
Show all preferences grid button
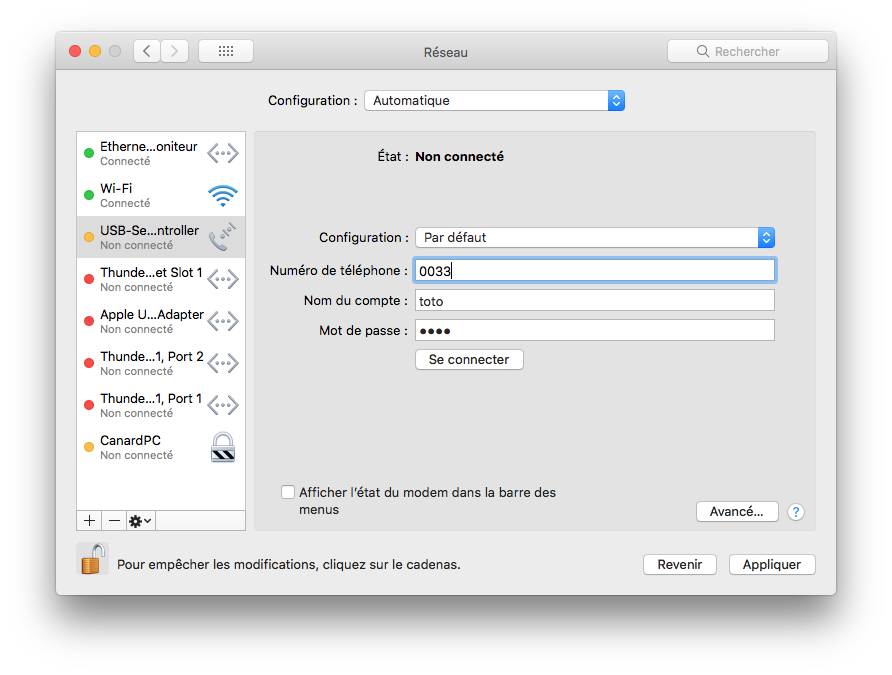[x=226, y=51]
